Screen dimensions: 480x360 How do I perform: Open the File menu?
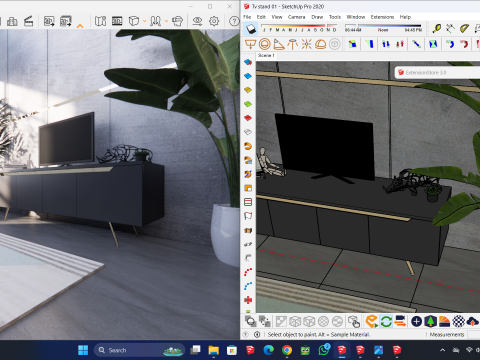[x=247, y=17]
